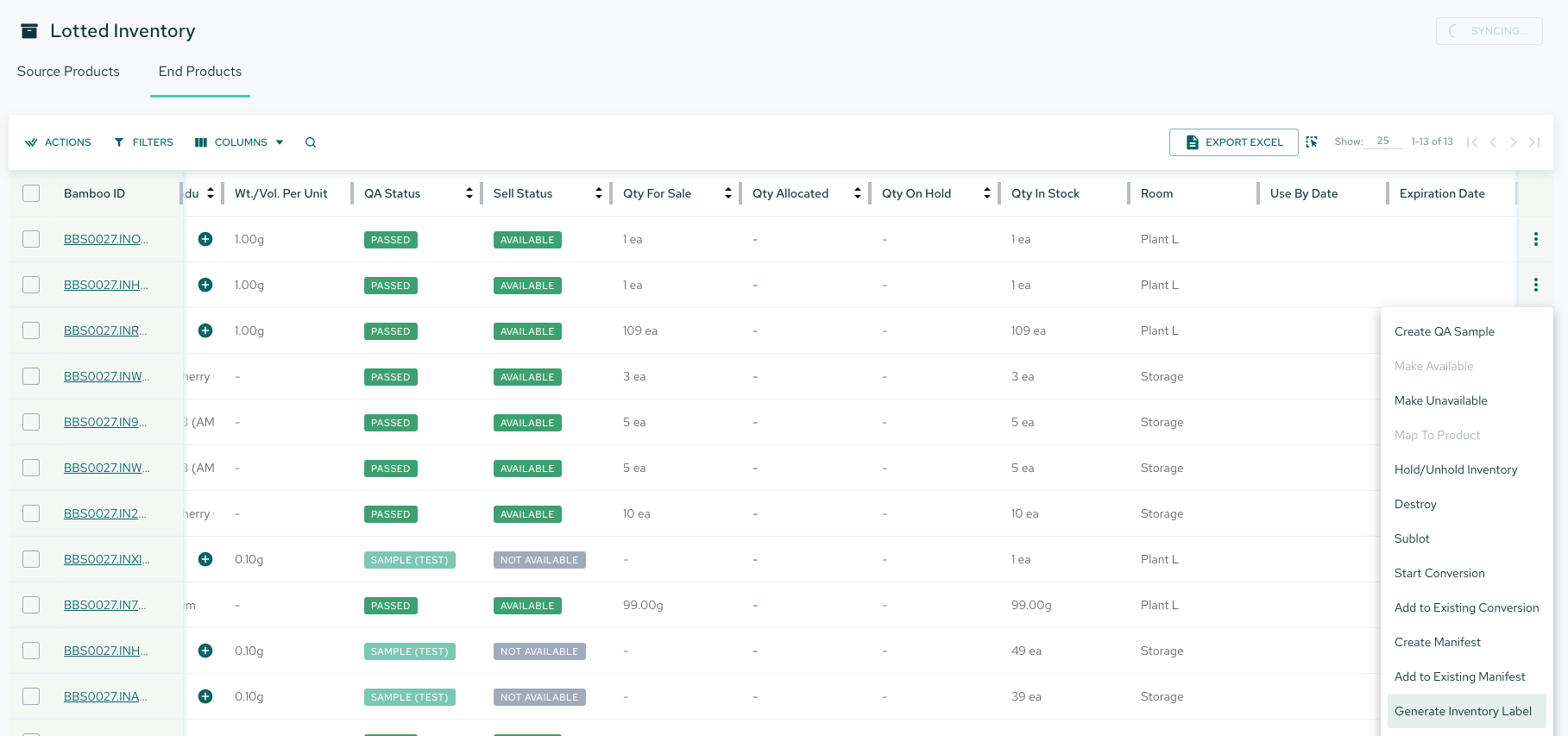Go to next page arrow in pagination
Viewport: 1568px width, 736px height.
click(1514, 142)
